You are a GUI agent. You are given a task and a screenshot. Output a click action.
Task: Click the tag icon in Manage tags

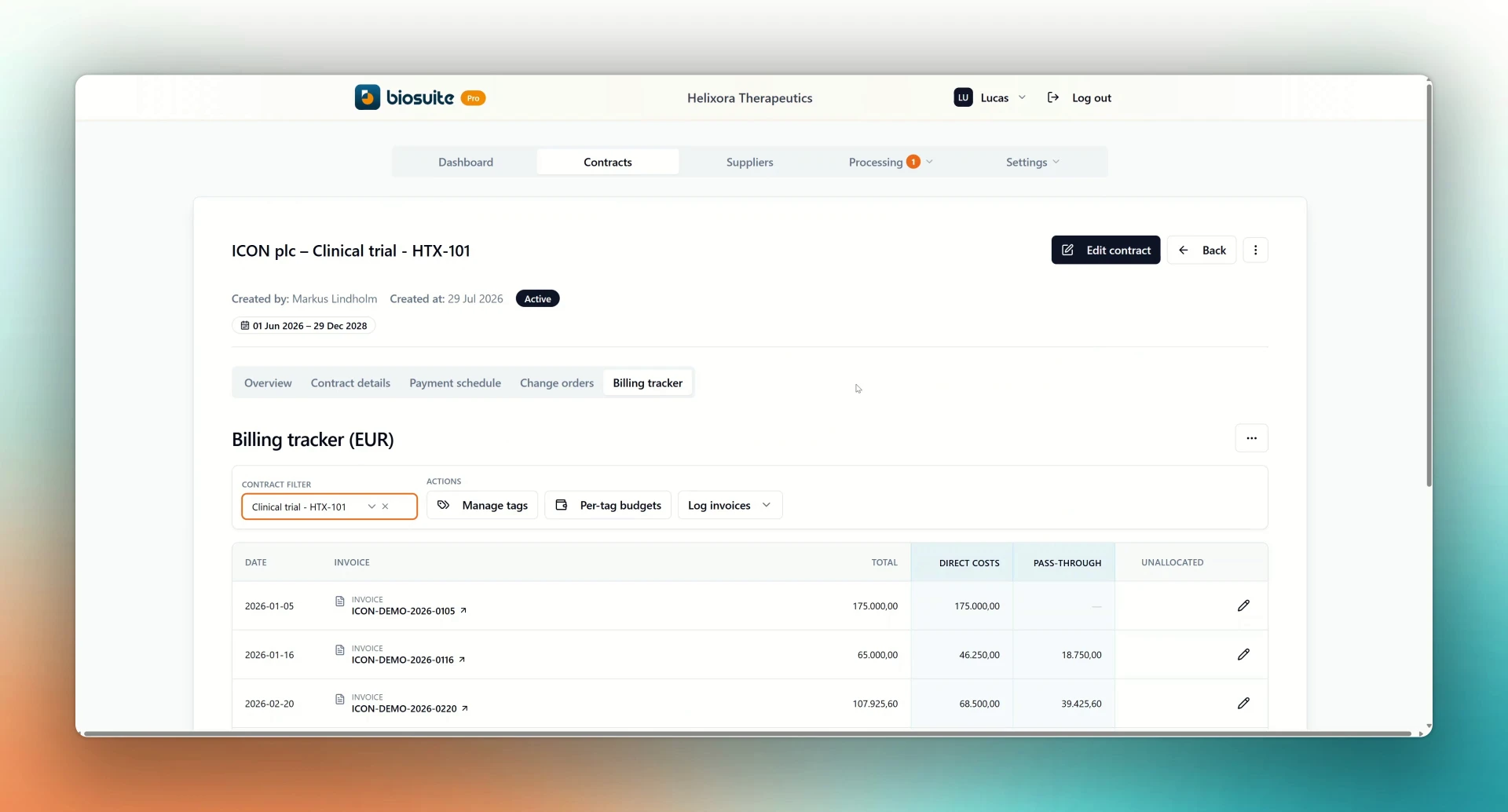pos(444,505)
